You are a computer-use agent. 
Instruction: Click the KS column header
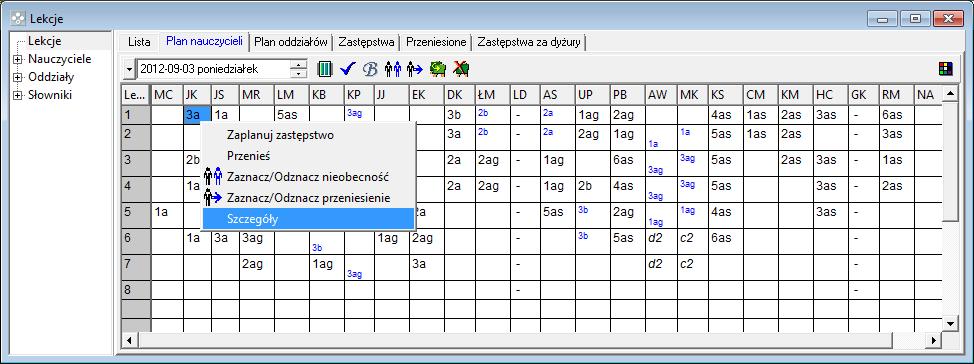[x=726, y=95]
